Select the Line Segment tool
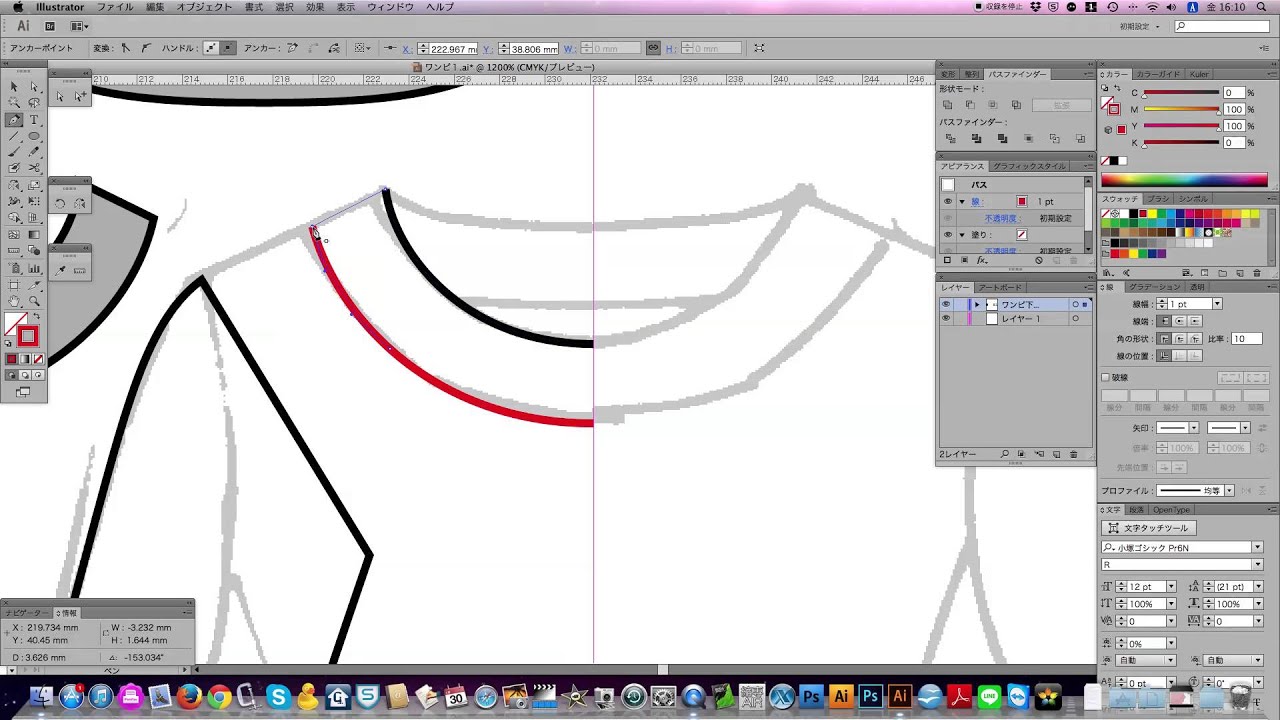 (14, 136)
